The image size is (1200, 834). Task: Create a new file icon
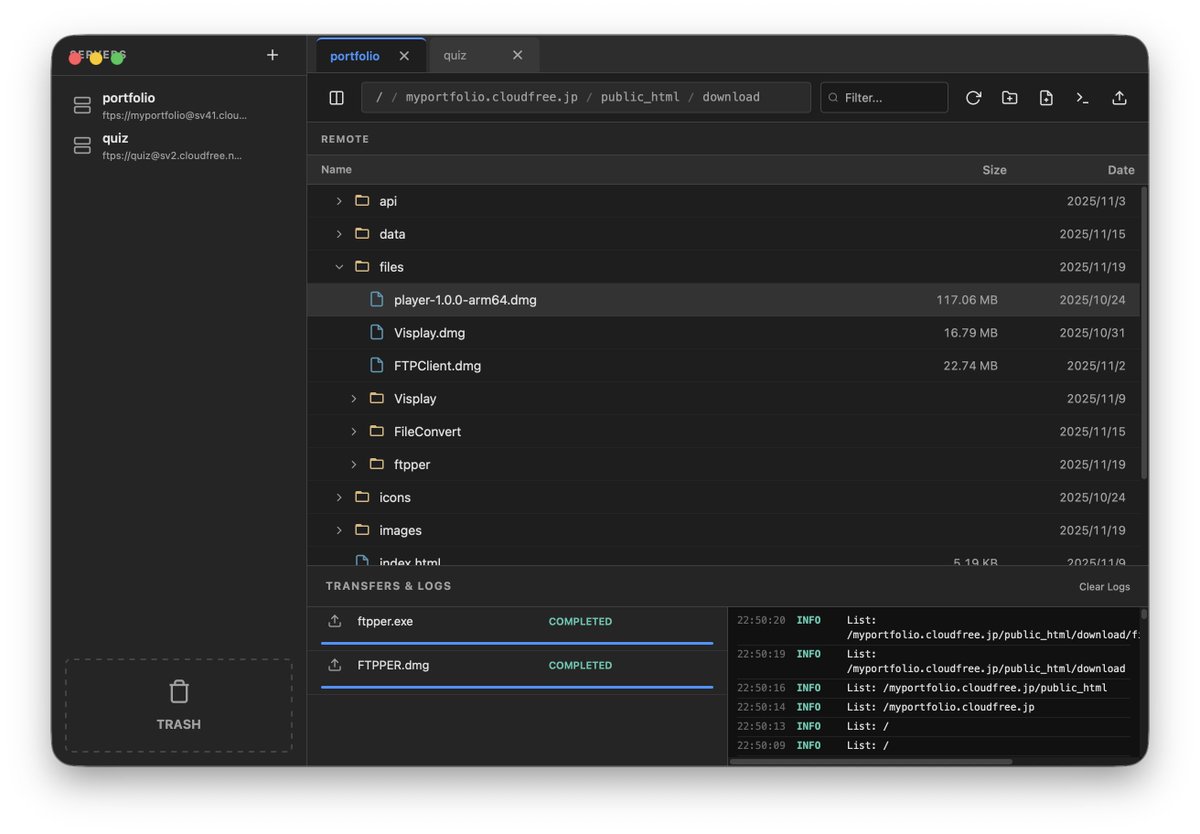click(x=1046, y=97)
